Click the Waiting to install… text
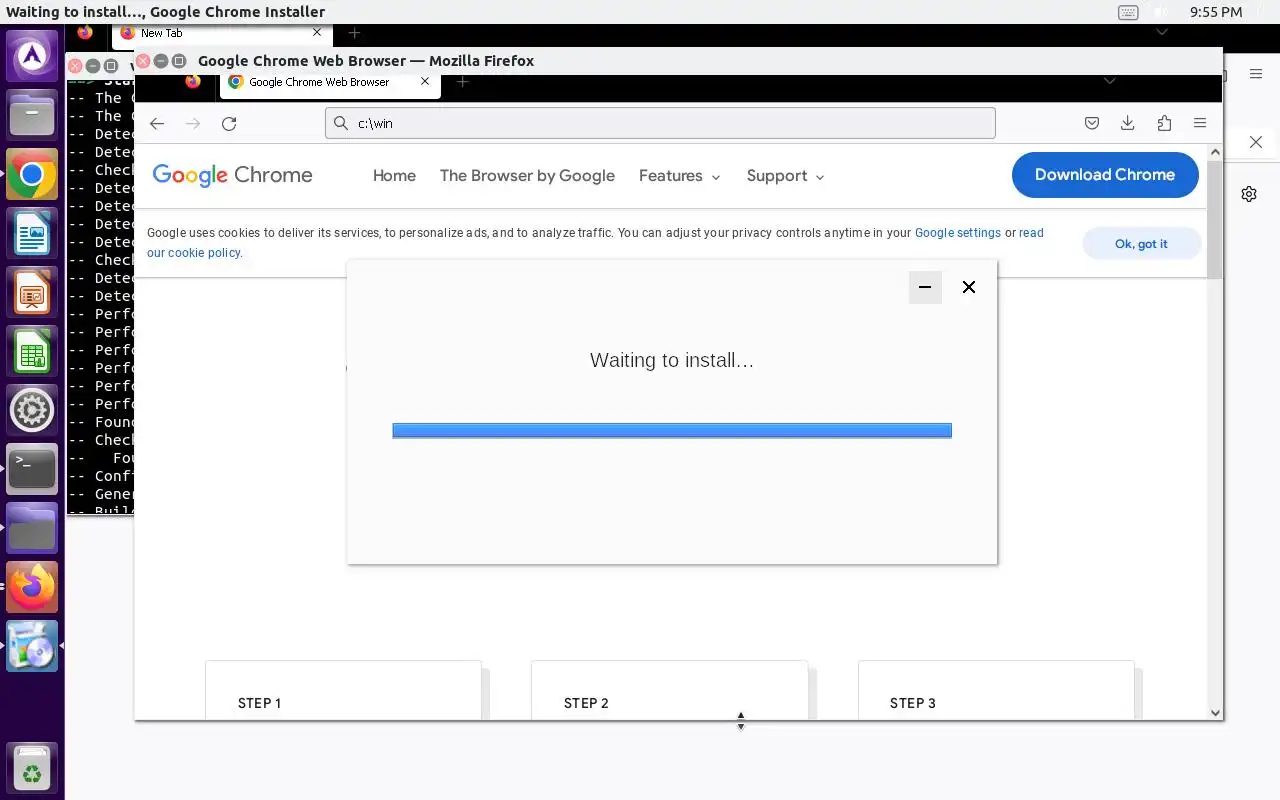 pyautogui.click(x=672, y=360)
